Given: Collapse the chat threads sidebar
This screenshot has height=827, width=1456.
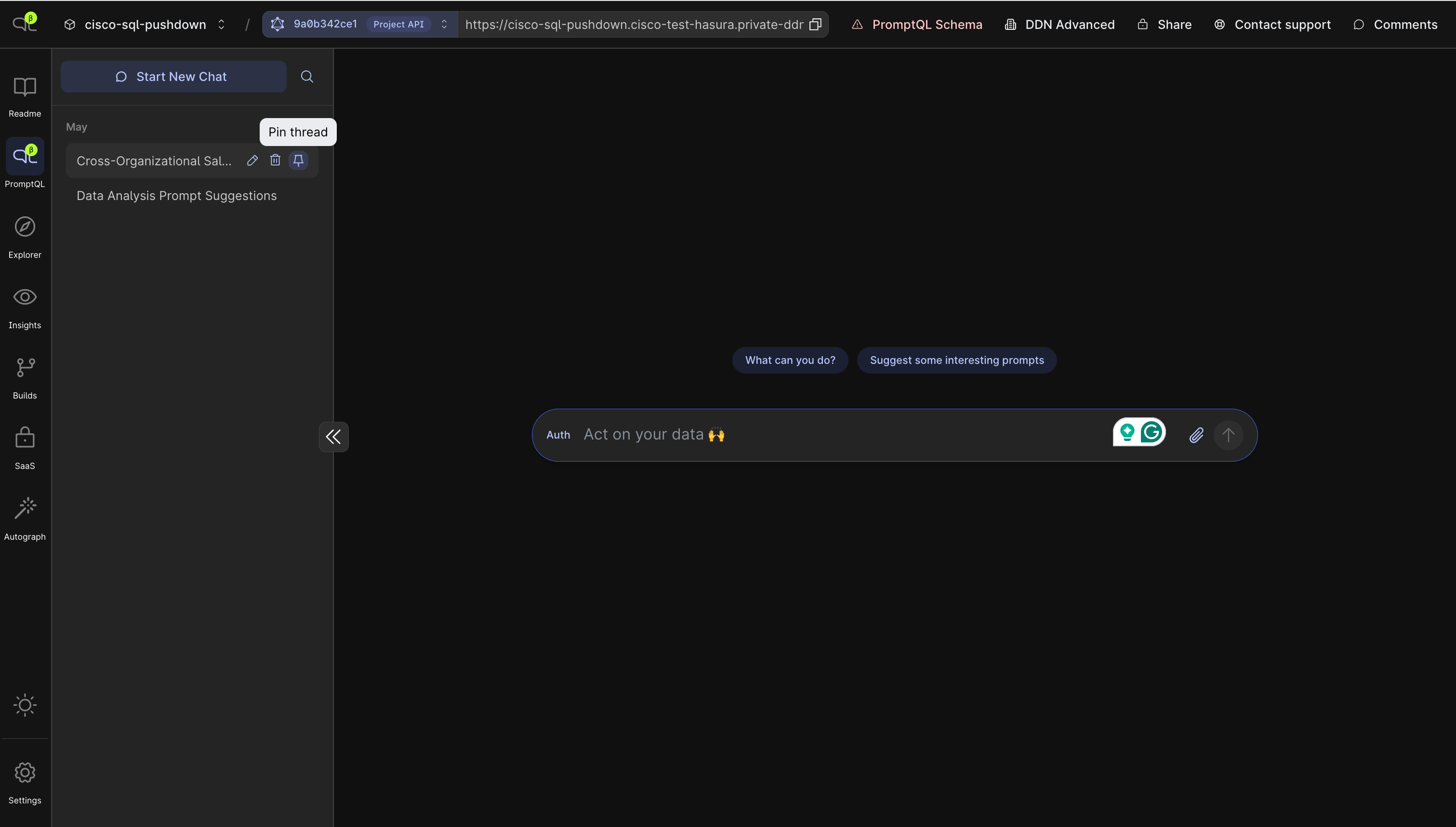Looking at the screenshot, I should click(333, 436).
